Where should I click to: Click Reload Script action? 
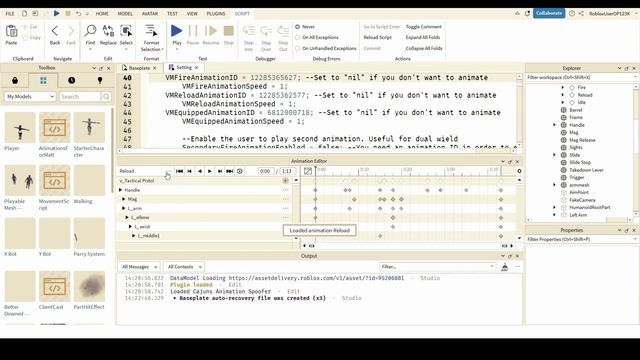[x=377, y=38]
